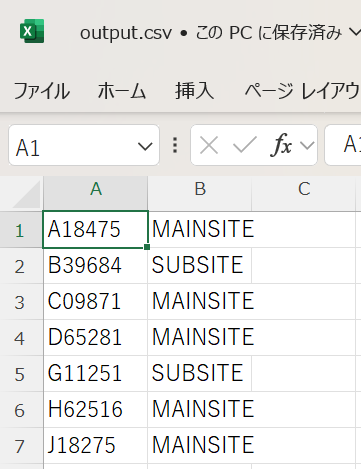This screenshot has height=469, width=361.
Task: Select row 5 header
Action: 21,374
